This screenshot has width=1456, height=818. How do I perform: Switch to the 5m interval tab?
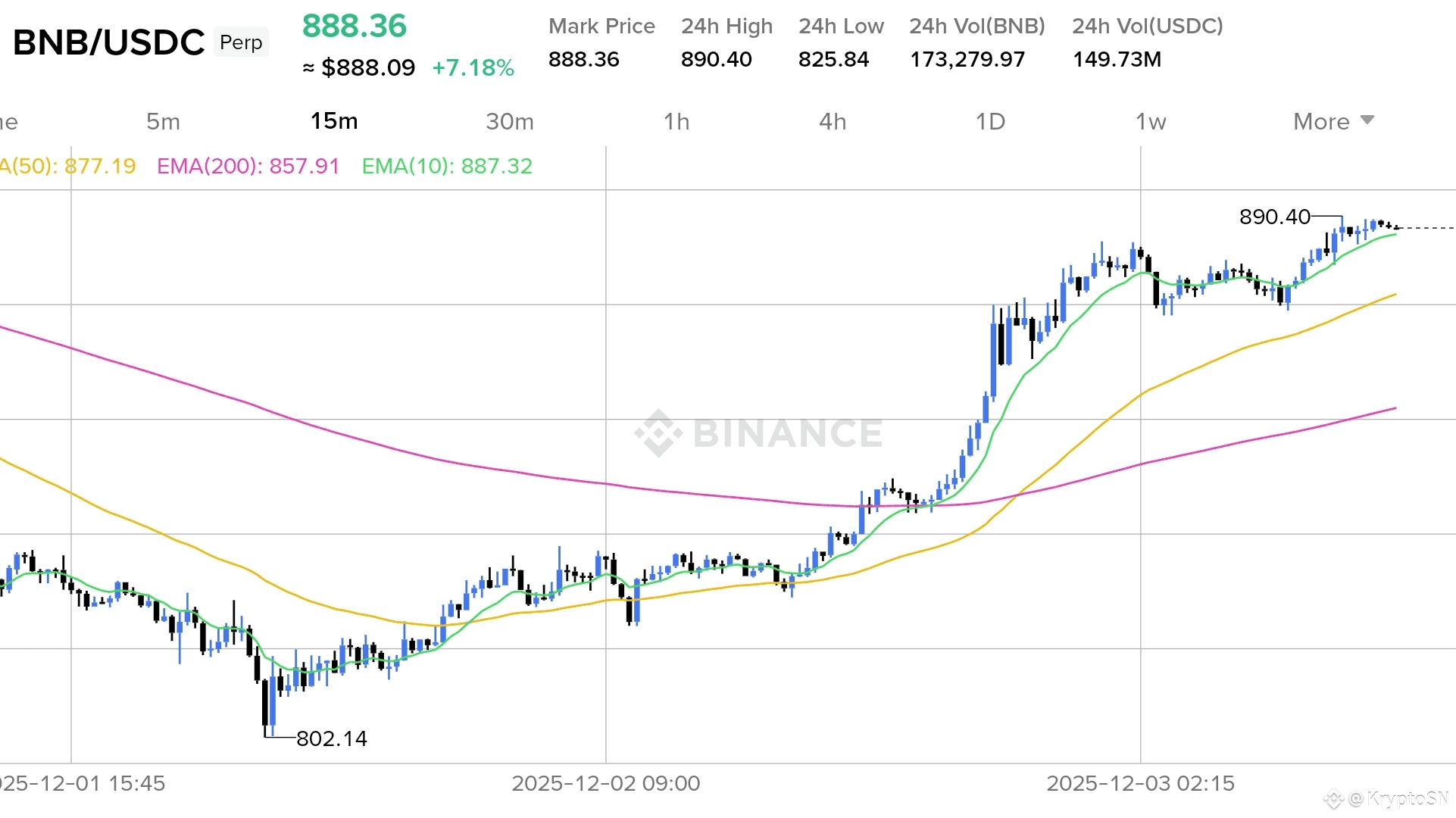tap(163, 121)
